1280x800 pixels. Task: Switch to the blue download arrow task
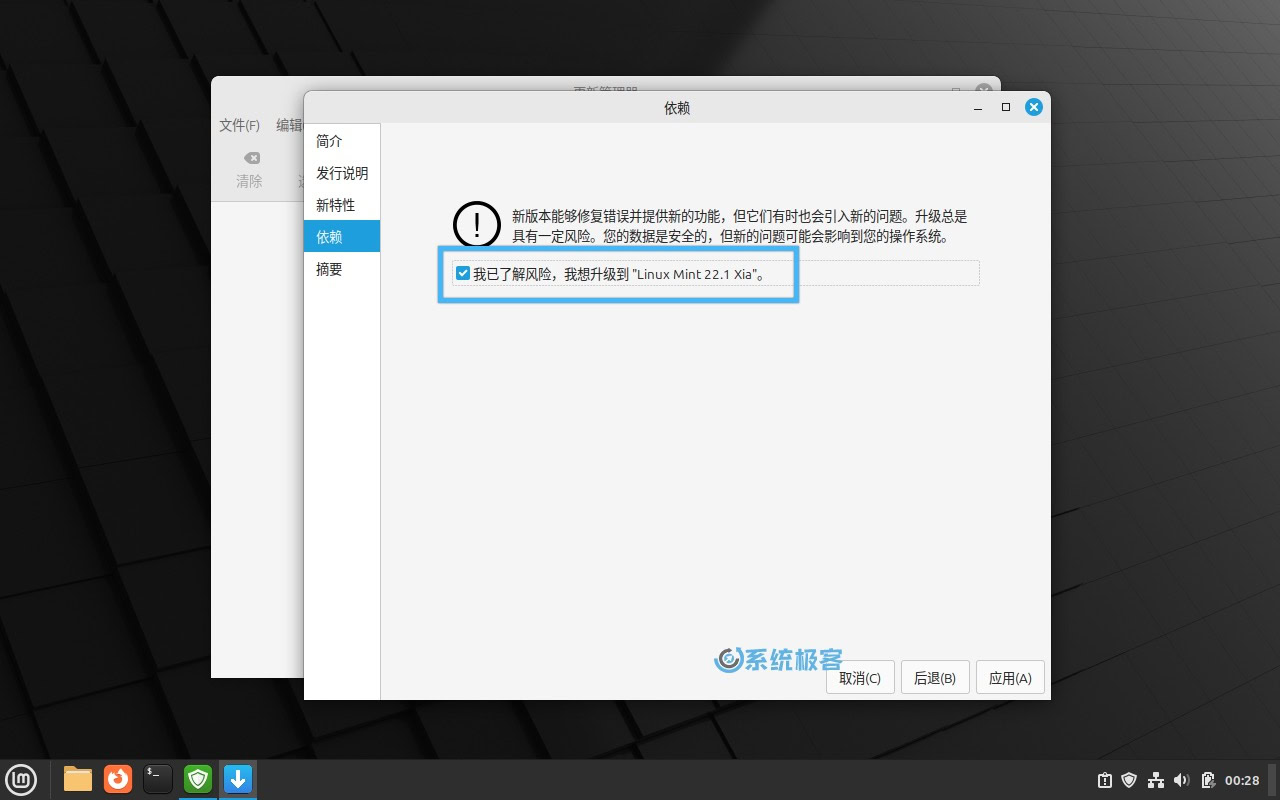point(238,778)
